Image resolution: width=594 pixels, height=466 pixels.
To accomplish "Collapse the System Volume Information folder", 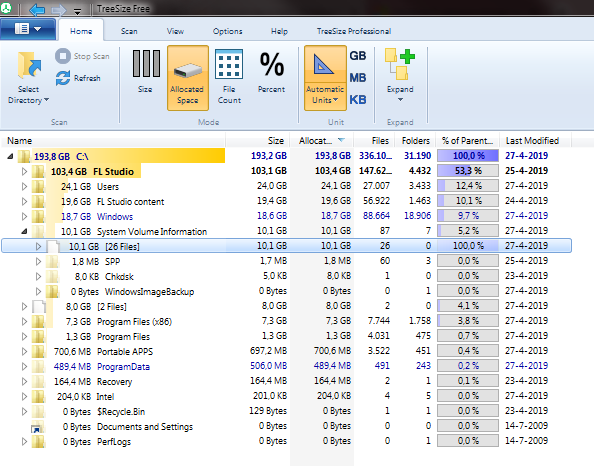I will (x=24, y=231).
